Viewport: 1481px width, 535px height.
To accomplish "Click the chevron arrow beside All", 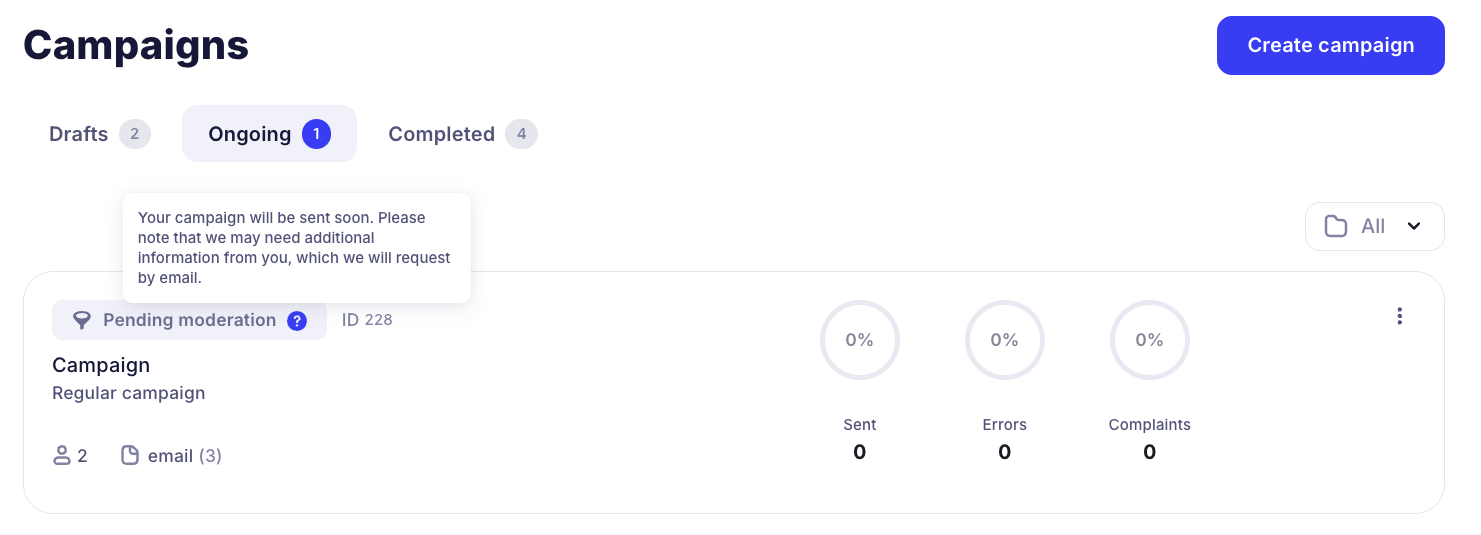I will click(1414, 226).
